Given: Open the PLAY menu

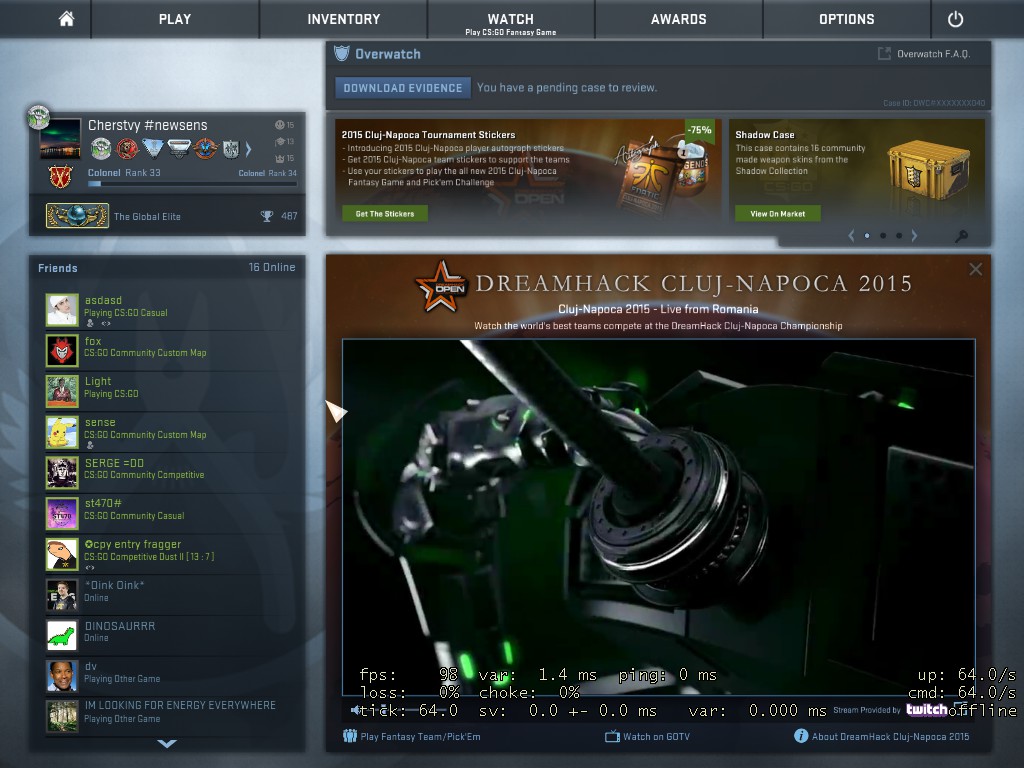Looking at the screenshot, I should pos(175,19).
